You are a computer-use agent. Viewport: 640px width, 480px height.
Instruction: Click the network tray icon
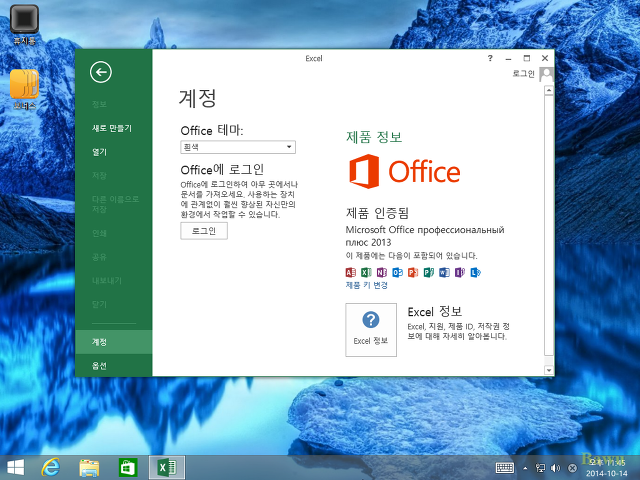point(540,468)
